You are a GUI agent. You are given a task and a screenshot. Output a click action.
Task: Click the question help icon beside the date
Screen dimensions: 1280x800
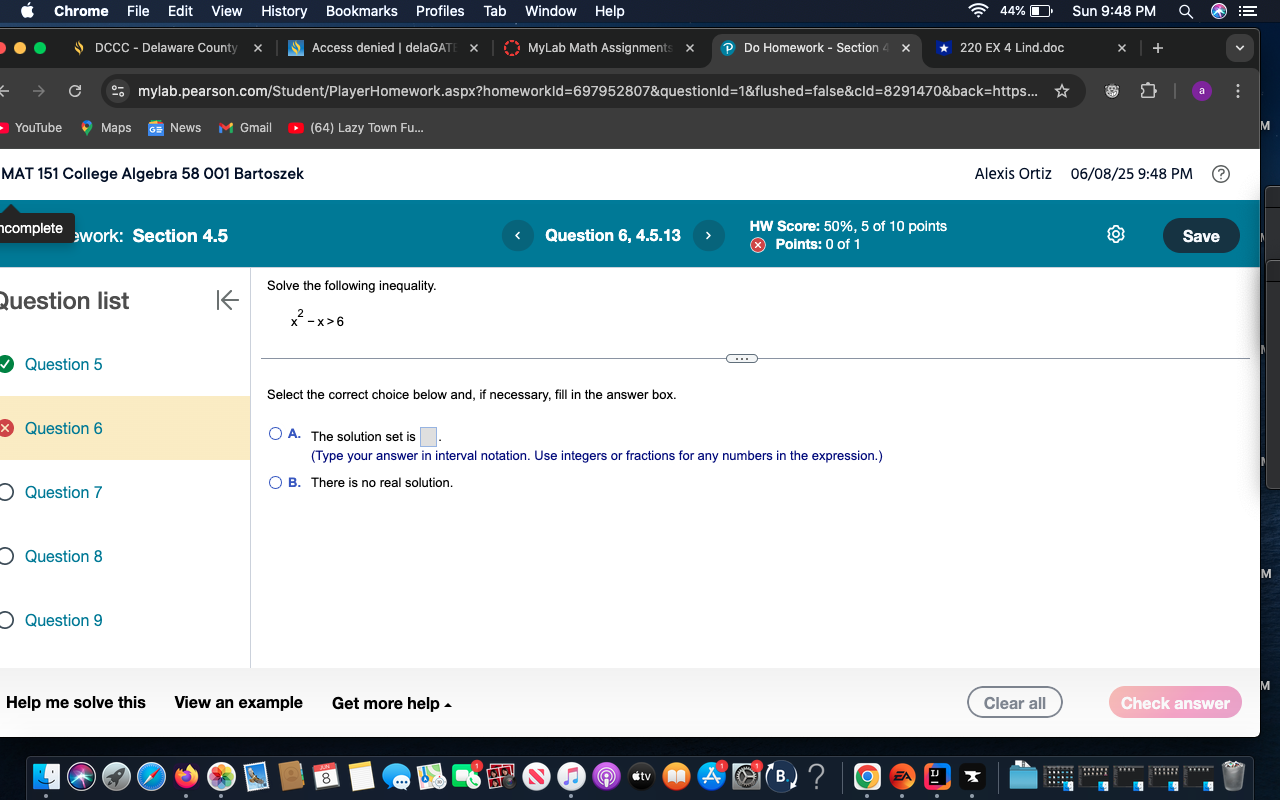coord(1220,174)
